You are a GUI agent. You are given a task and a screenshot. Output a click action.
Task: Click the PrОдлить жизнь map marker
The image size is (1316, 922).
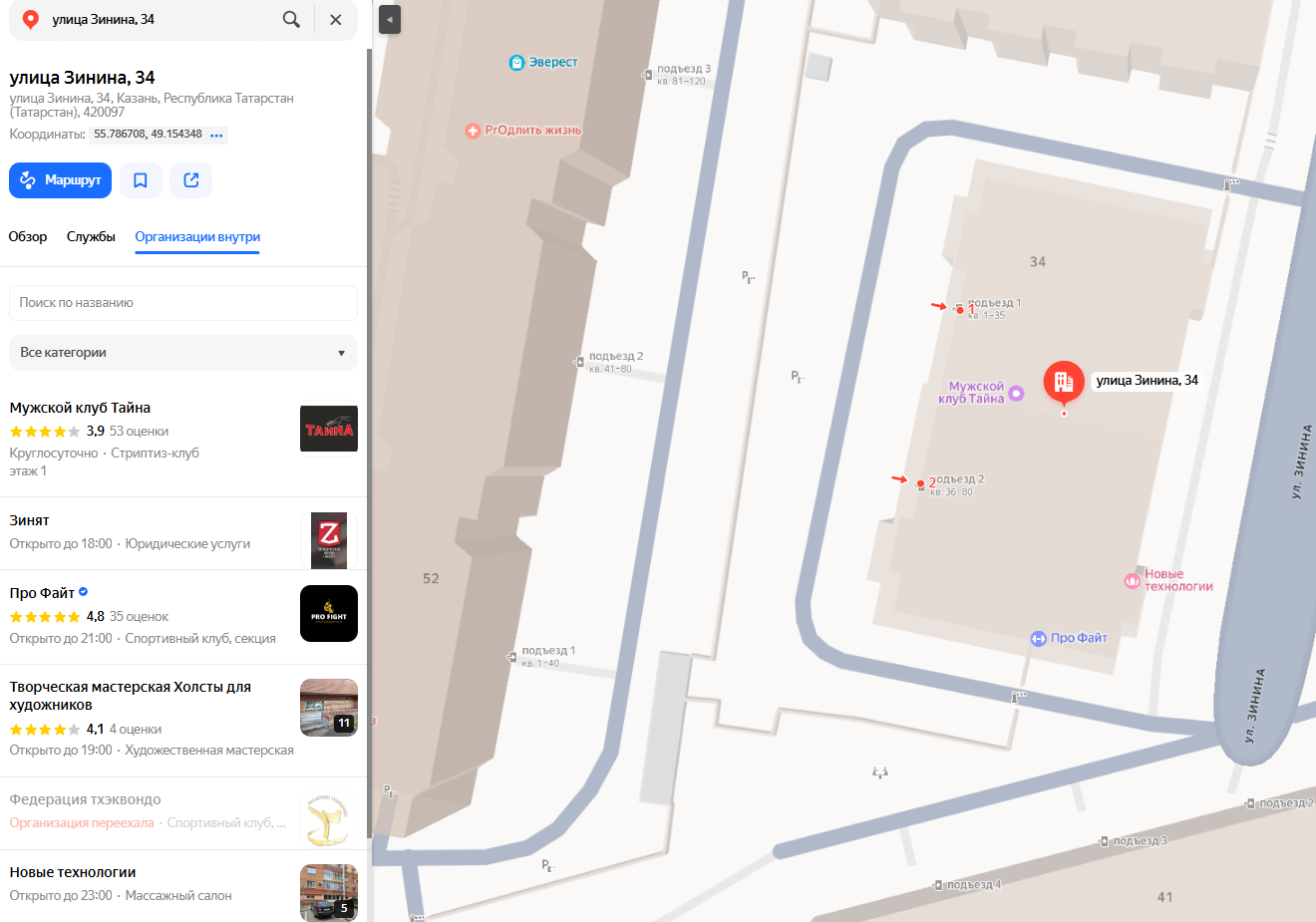click(473, 131)
